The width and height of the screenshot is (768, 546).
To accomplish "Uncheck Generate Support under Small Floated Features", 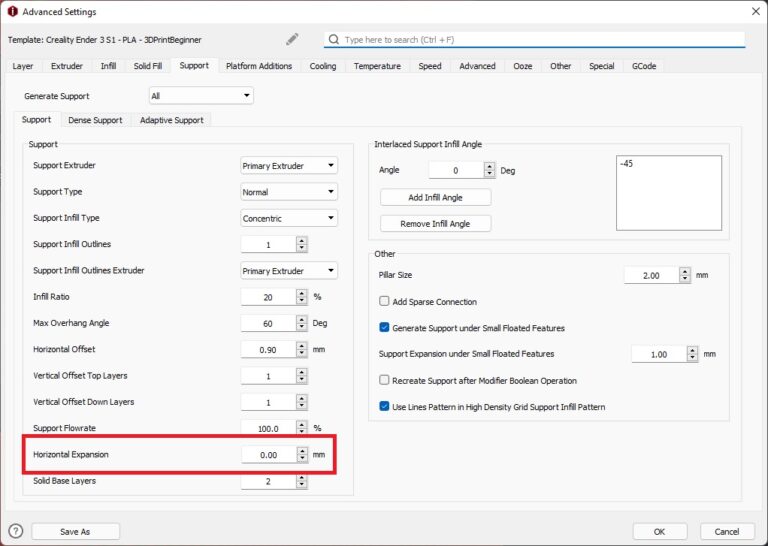I will pyautogui.click(x=385, y=327).
